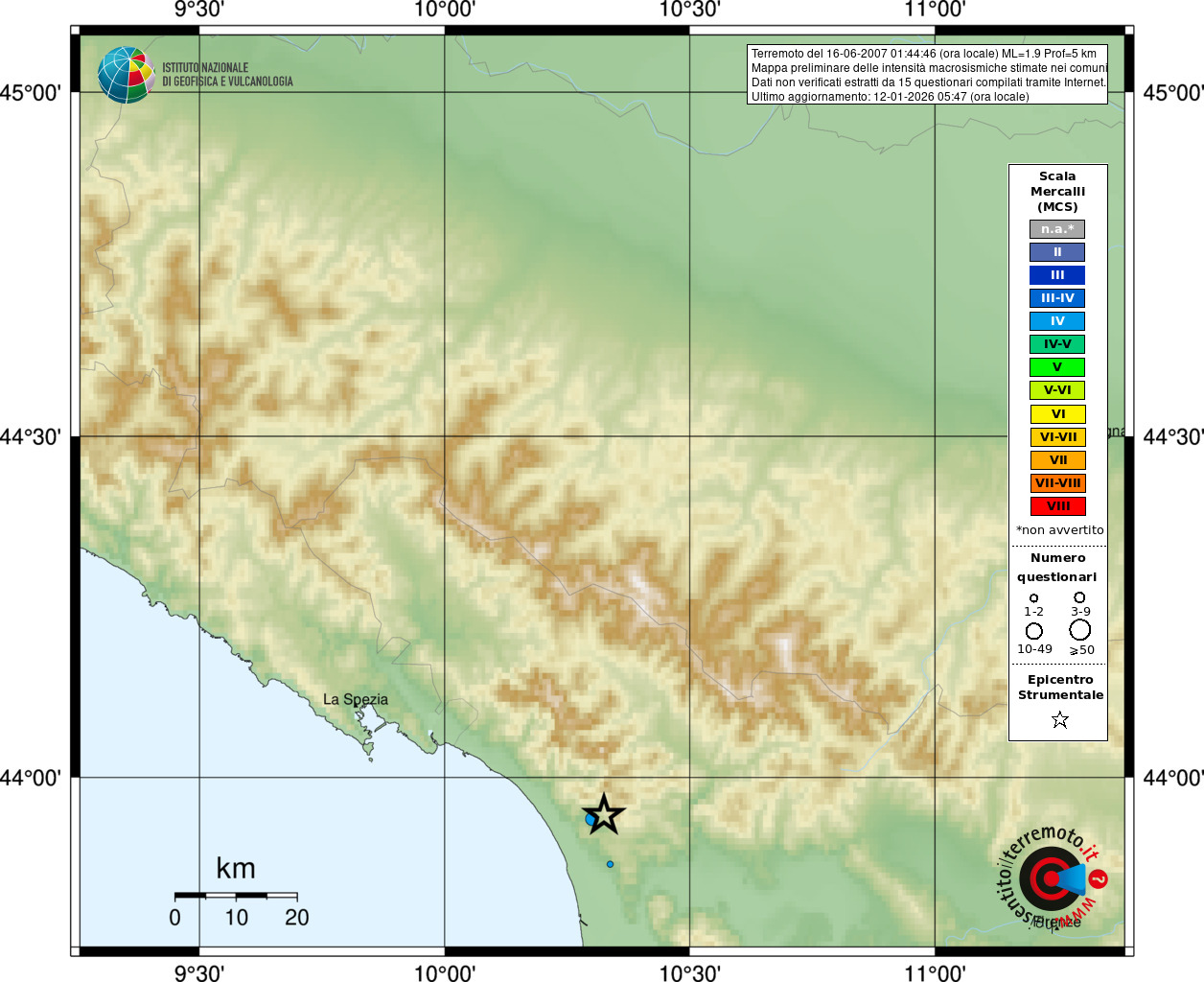Select the n.a. gray legend swatch
This screenshot has height=982, width=1204.
[x=1057, y=229]
